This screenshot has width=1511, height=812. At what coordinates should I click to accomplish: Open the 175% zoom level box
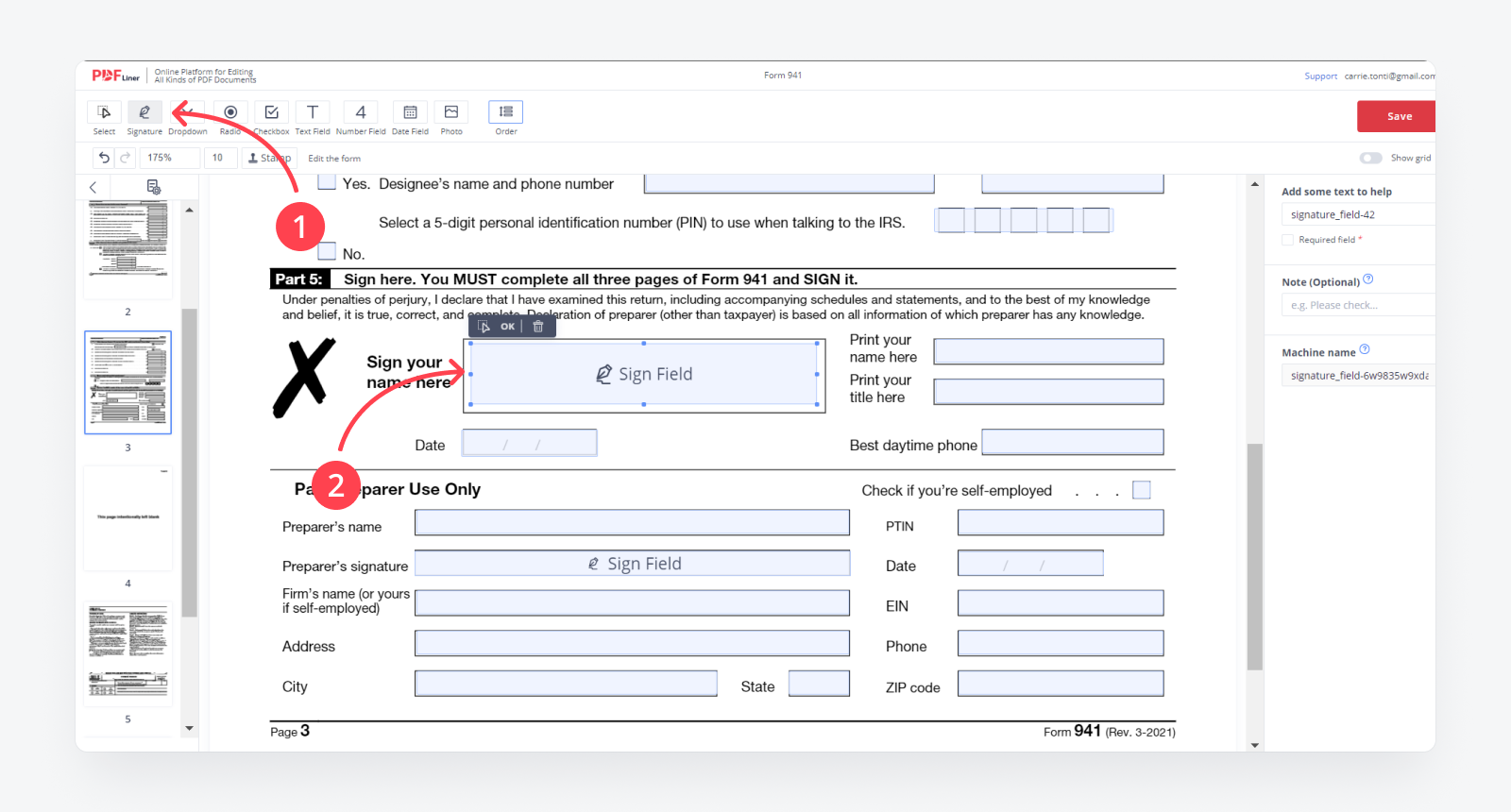click(171, 158)
